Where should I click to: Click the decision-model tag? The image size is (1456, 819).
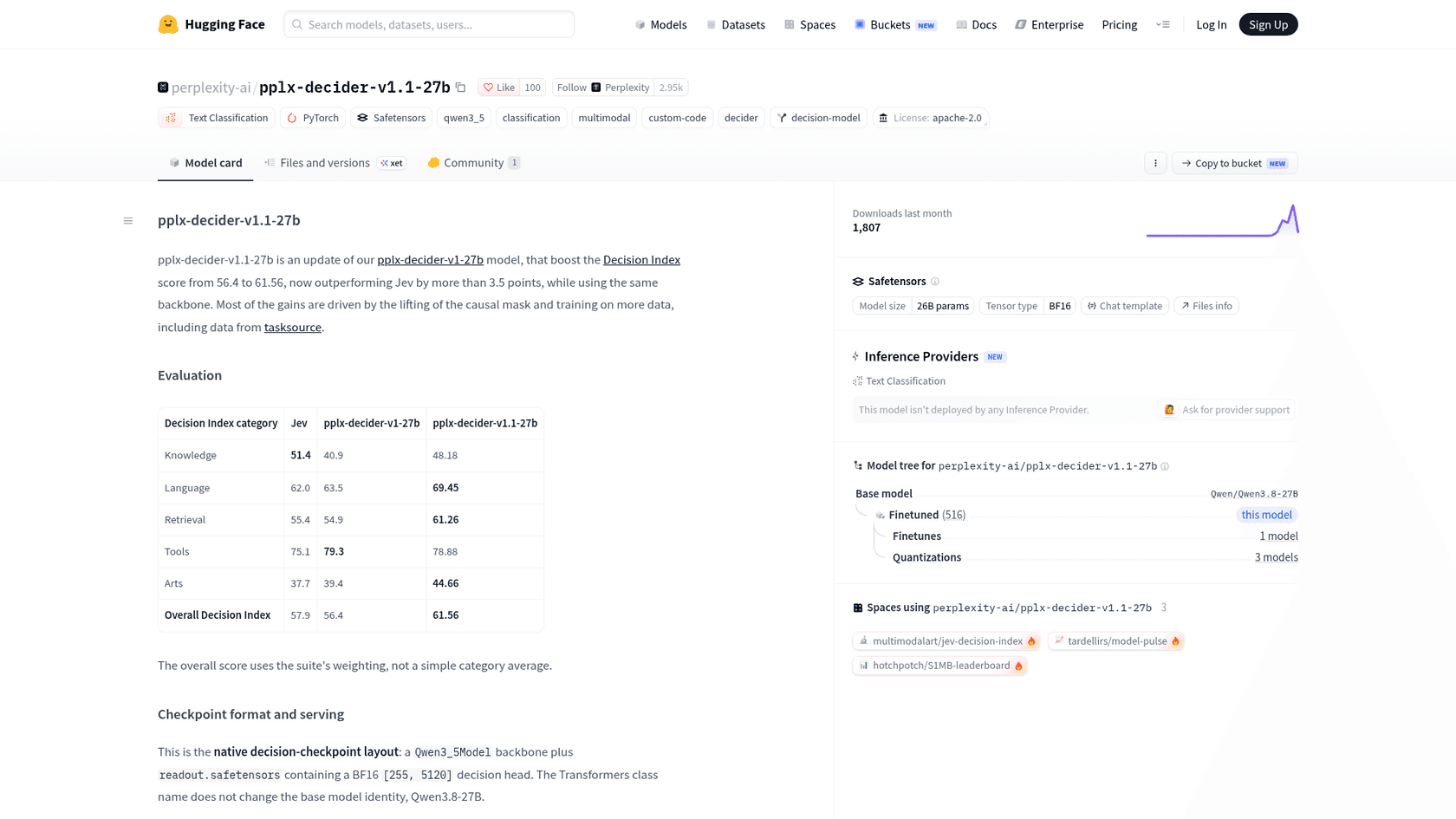coord(819,118)
